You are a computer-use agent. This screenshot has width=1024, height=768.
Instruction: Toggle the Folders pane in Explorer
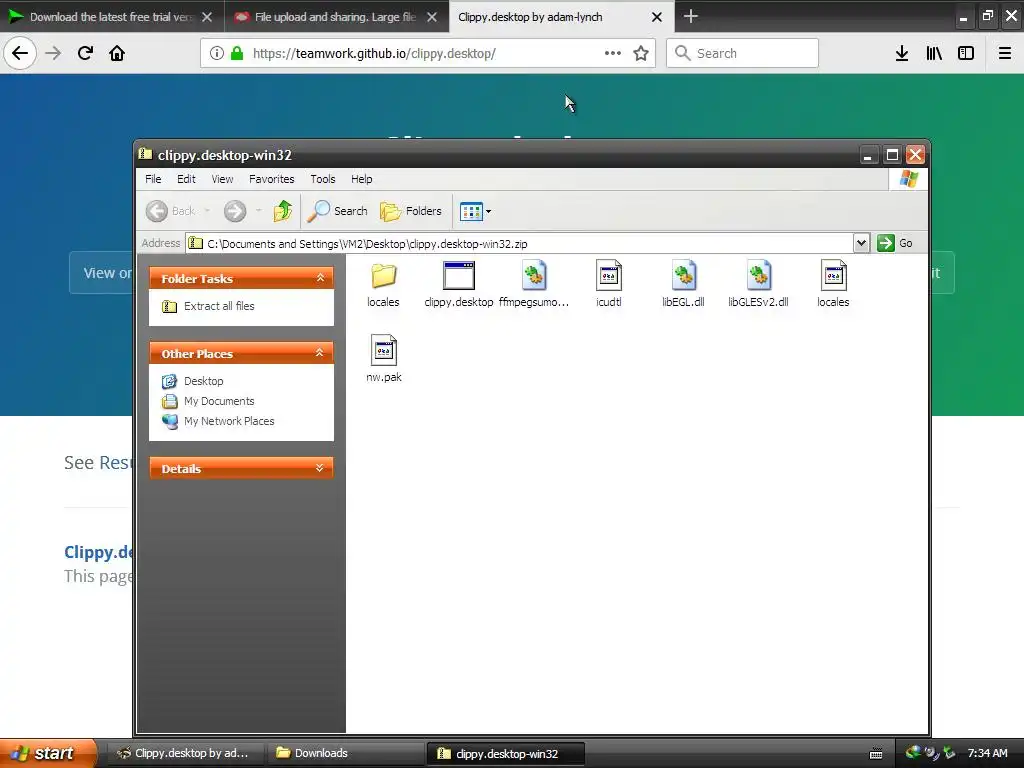(411, 211)
